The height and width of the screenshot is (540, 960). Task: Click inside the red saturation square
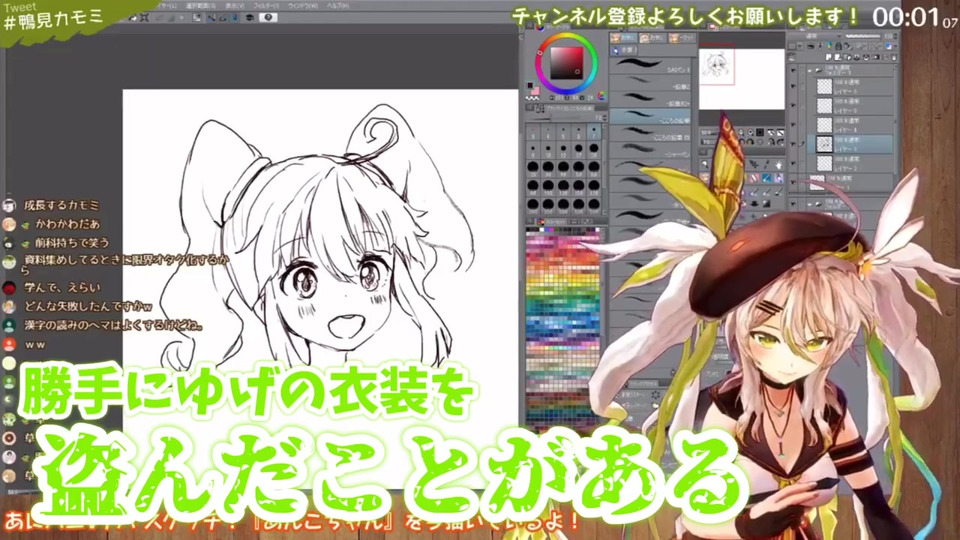567,63
